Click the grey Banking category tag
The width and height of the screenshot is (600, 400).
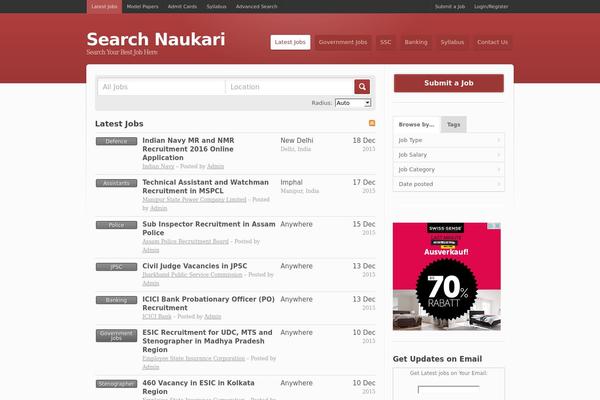point(116,300)
